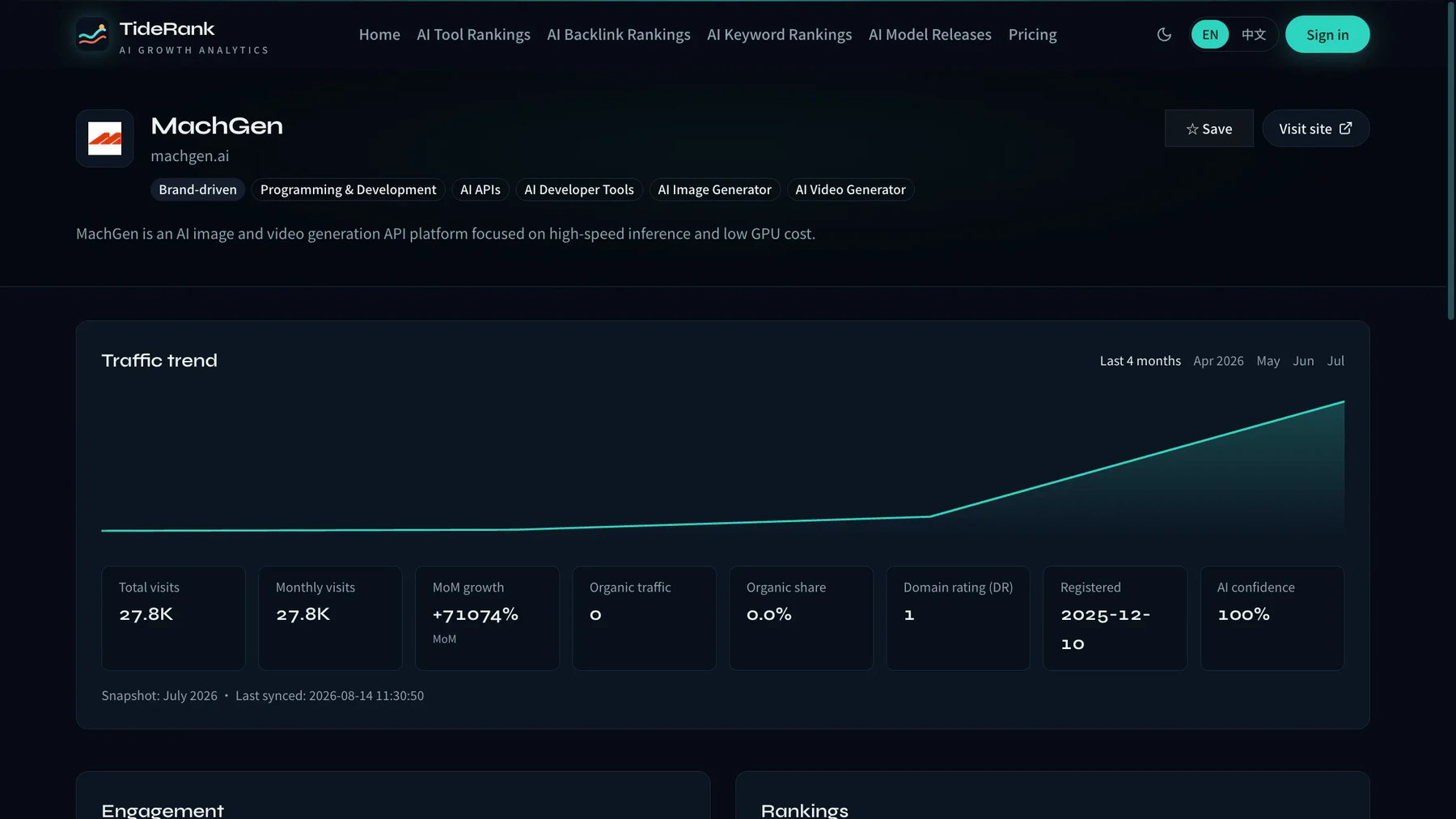This screenshot has width=1456, height=819.
Task: Select the Jul period
Action: coord(1335,361)
